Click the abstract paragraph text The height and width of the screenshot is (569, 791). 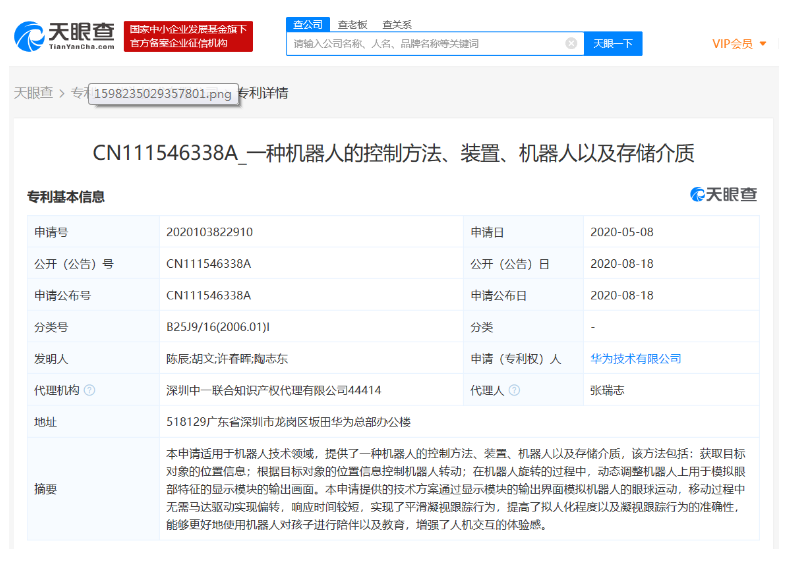pos(456,489)
